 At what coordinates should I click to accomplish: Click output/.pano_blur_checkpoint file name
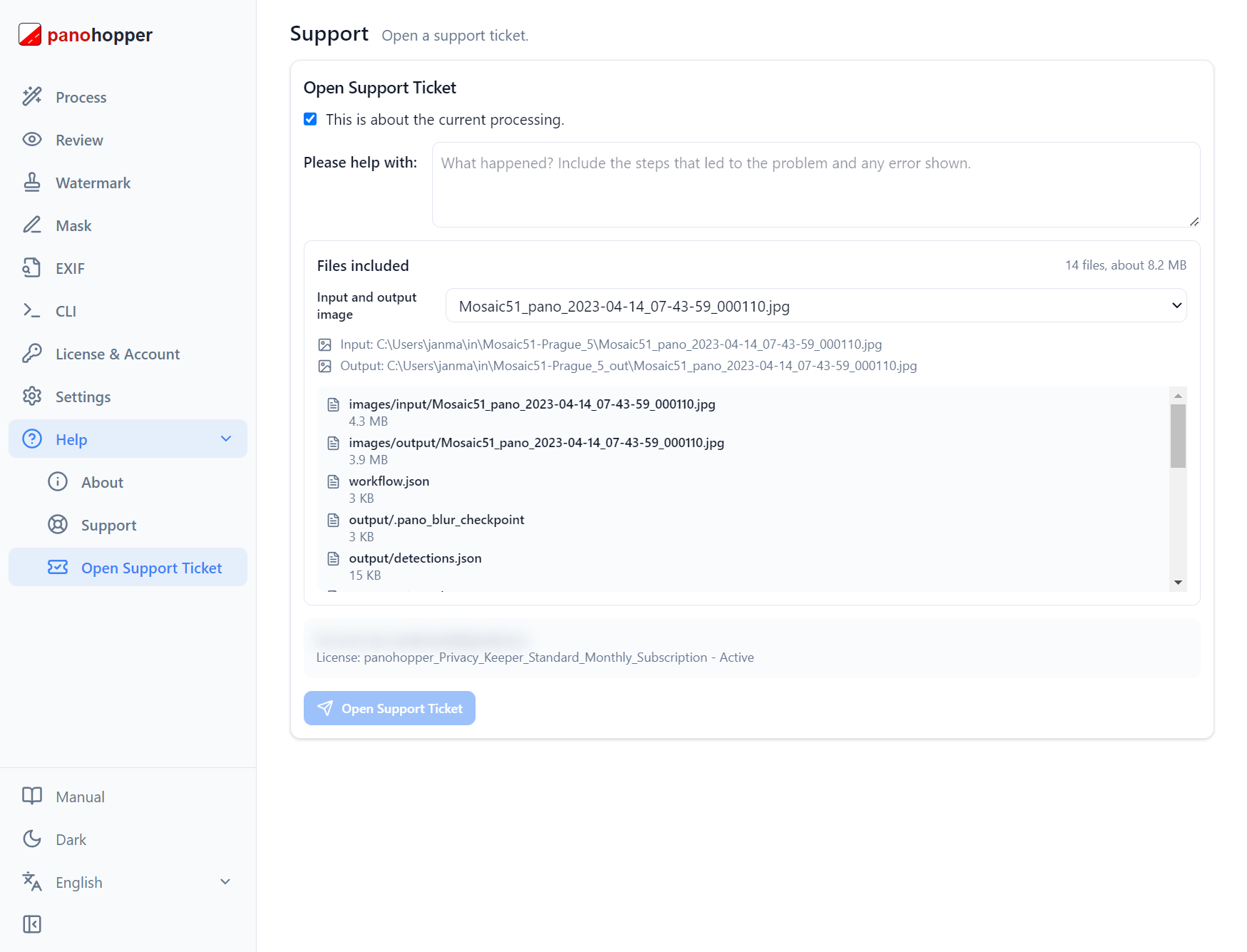(x=436, y=520)
